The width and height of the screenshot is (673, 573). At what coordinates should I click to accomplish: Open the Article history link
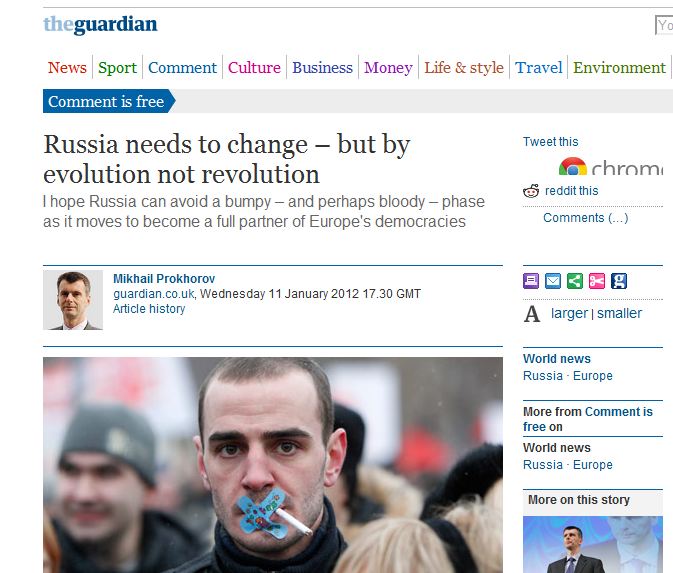coord(149,309)
